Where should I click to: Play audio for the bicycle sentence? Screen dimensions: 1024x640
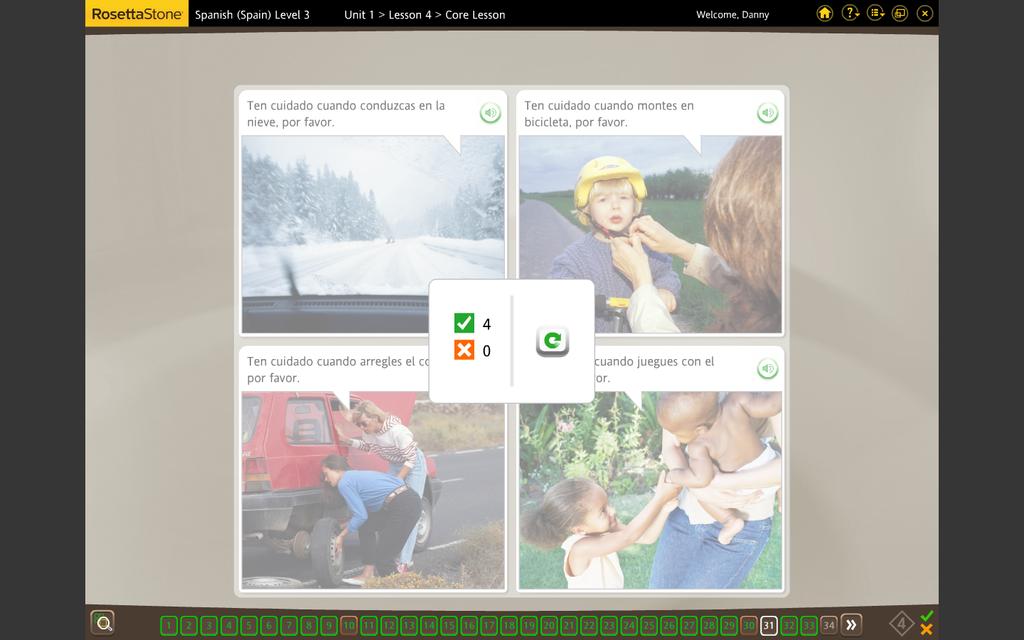(767, 113)
